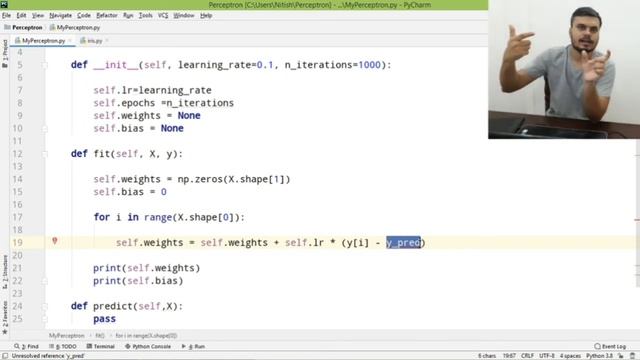Click the red error stripe marker on scrollbar

click(x=637, y=220)
